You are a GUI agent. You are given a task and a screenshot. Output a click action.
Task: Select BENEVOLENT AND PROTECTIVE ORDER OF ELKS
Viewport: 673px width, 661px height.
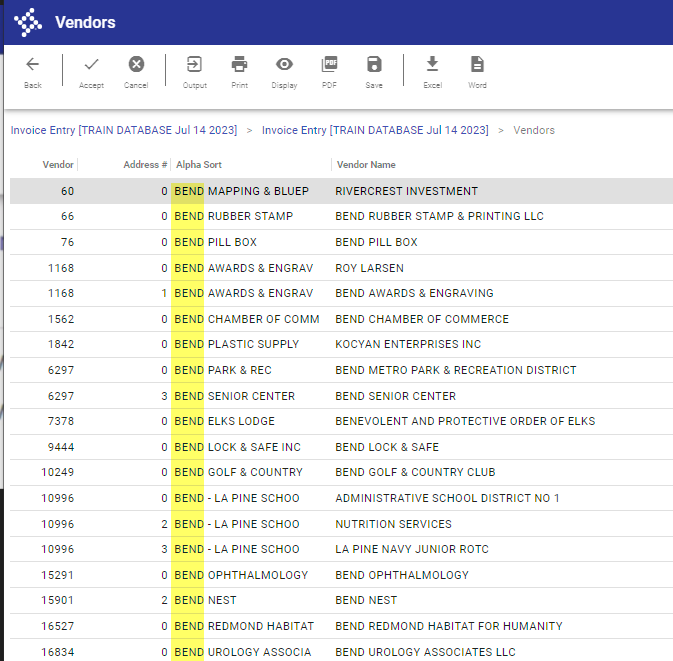click(x=465, y=421)
